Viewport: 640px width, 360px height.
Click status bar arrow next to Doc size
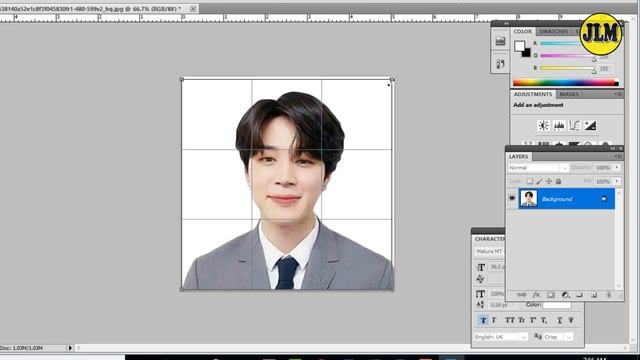point(70,348)
